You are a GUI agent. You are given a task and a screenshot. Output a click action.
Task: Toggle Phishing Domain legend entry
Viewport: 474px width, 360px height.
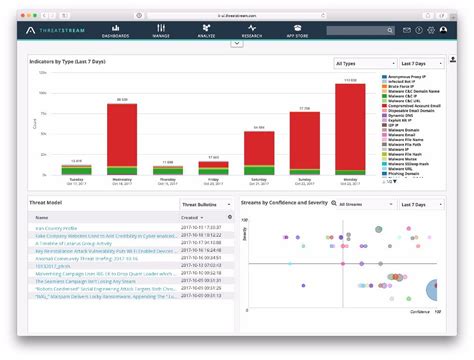pos(401,174)
